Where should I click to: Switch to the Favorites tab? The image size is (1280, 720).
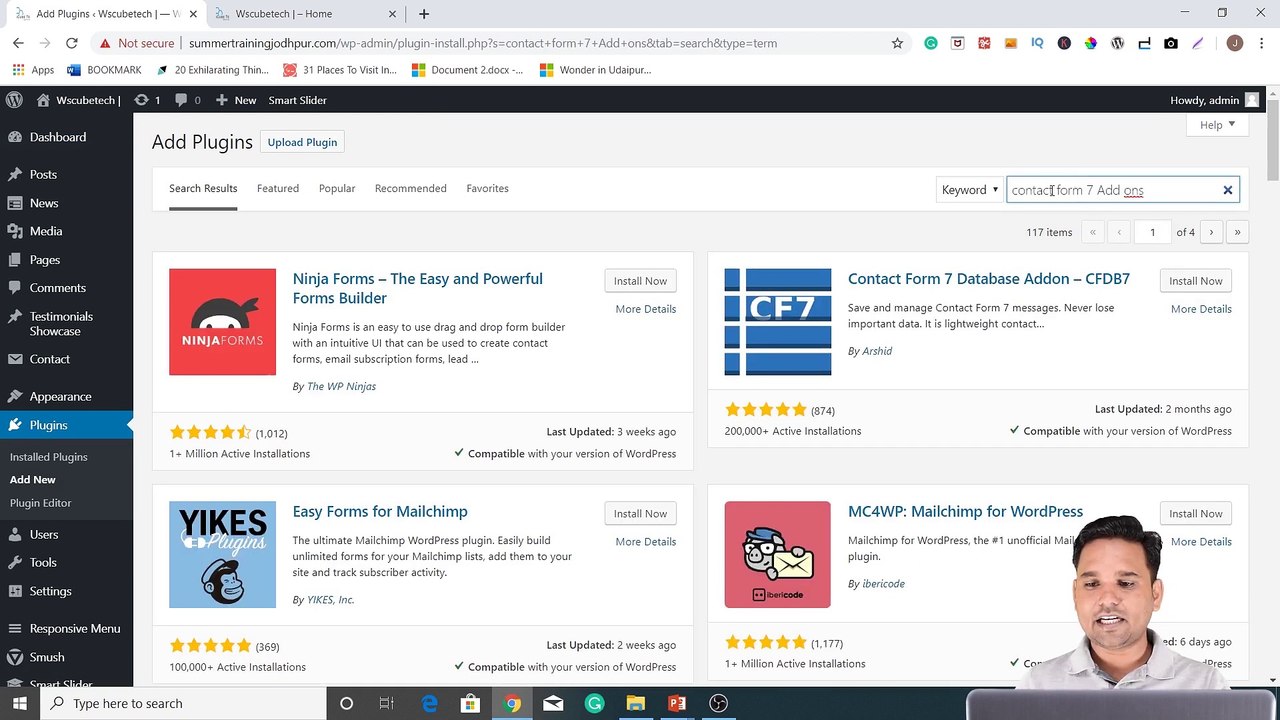(x=487, y=188)
